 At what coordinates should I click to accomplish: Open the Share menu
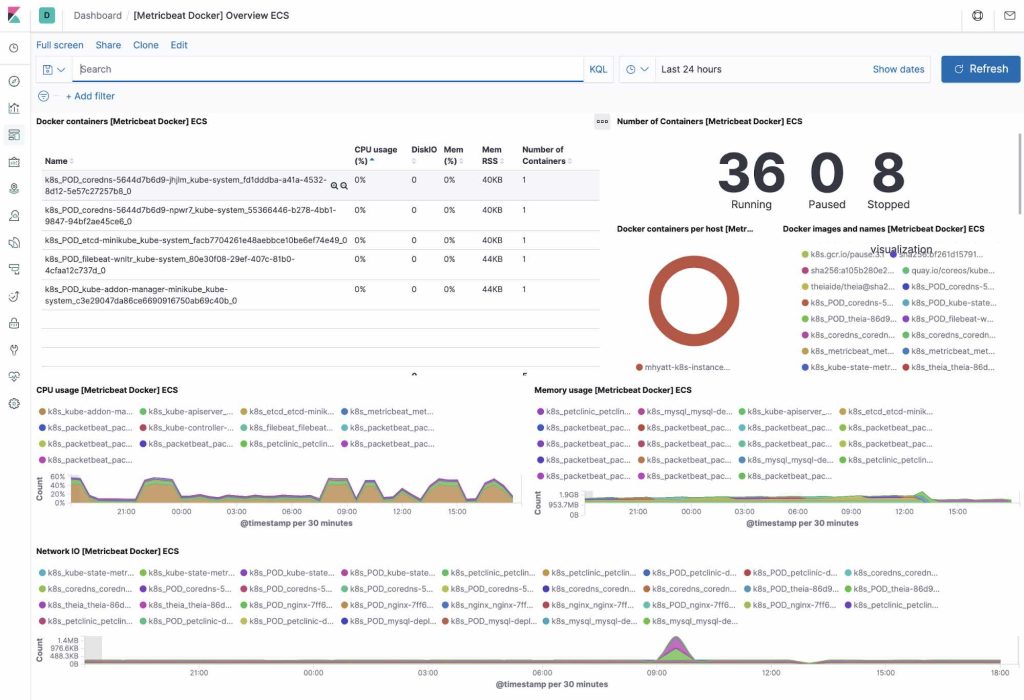pyautogui.click(x=108, y=45)
